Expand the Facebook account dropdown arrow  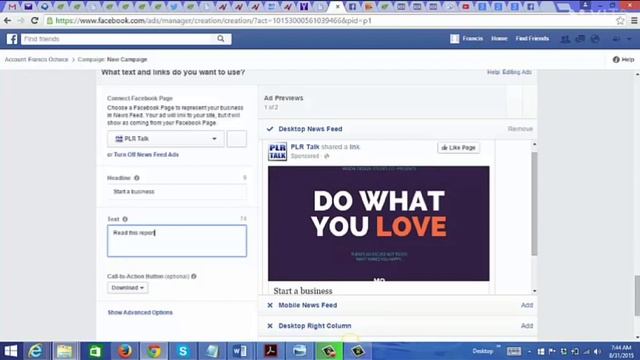629,39
